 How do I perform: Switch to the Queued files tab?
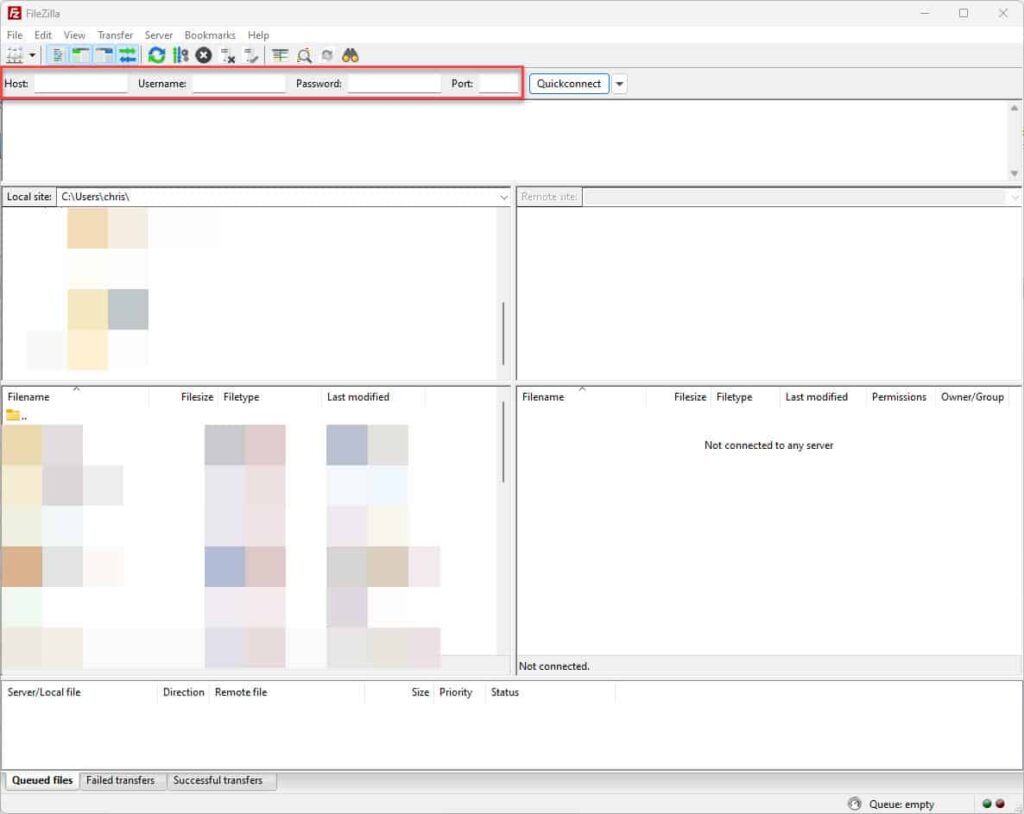pyautogui.click(x=42, y=781)
